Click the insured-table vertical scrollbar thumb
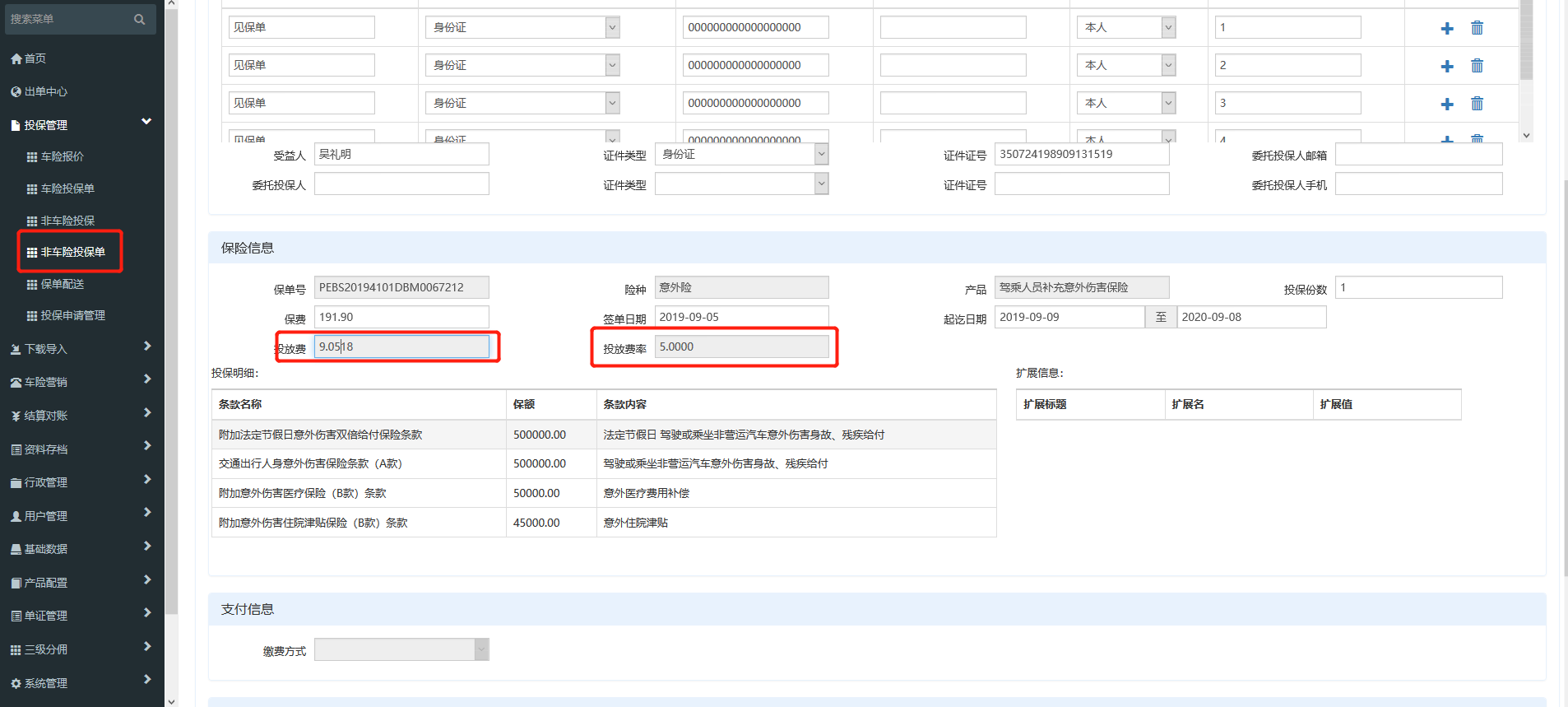The image size is (1568, 707). tap(1526, 40)
